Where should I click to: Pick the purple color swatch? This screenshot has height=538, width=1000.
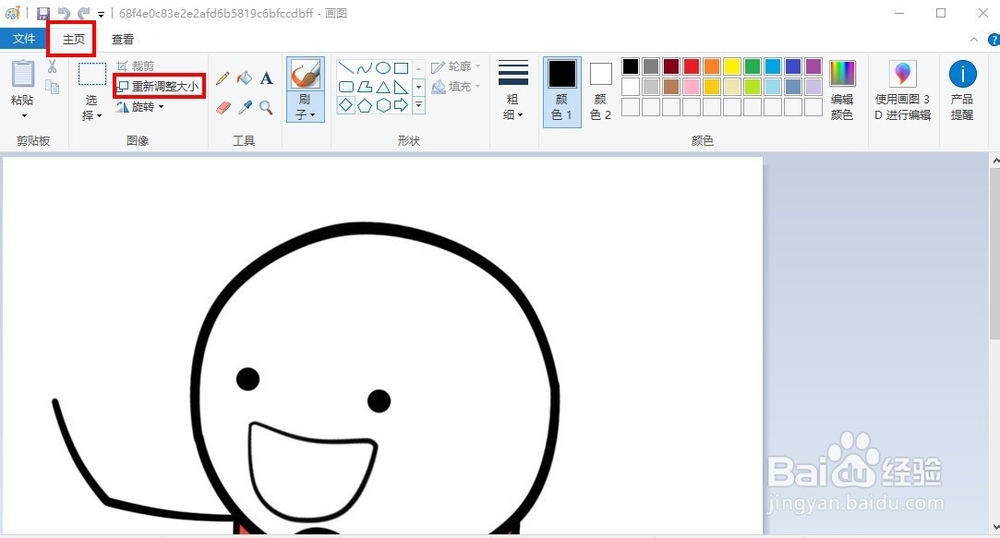[814, 66]
